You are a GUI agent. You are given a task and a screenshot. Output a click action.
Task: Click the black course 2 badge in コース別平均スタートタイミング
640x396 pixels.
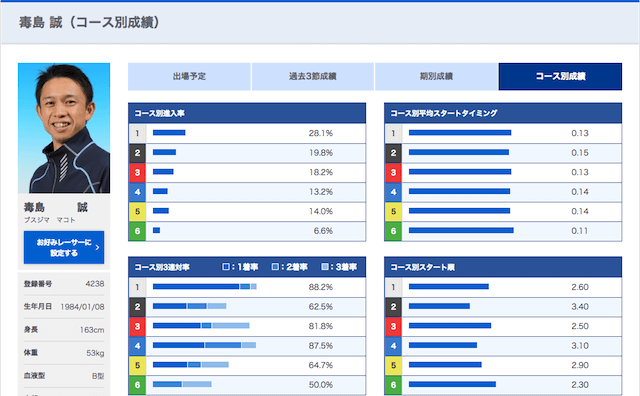tap(393, 153)
